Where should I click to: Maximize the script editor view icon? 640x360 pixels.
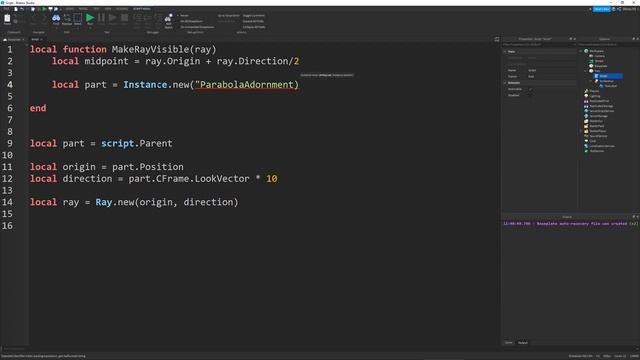pos(497,39)
